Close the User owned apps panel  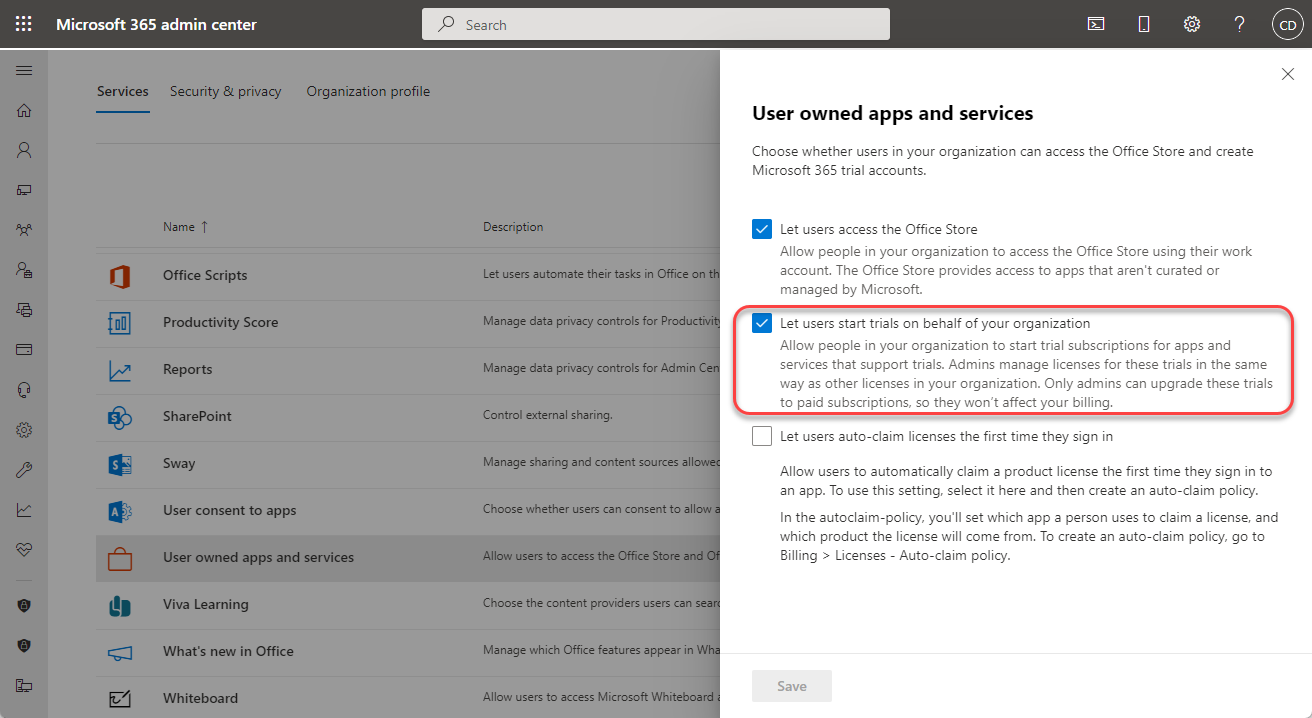[1288, 74]
